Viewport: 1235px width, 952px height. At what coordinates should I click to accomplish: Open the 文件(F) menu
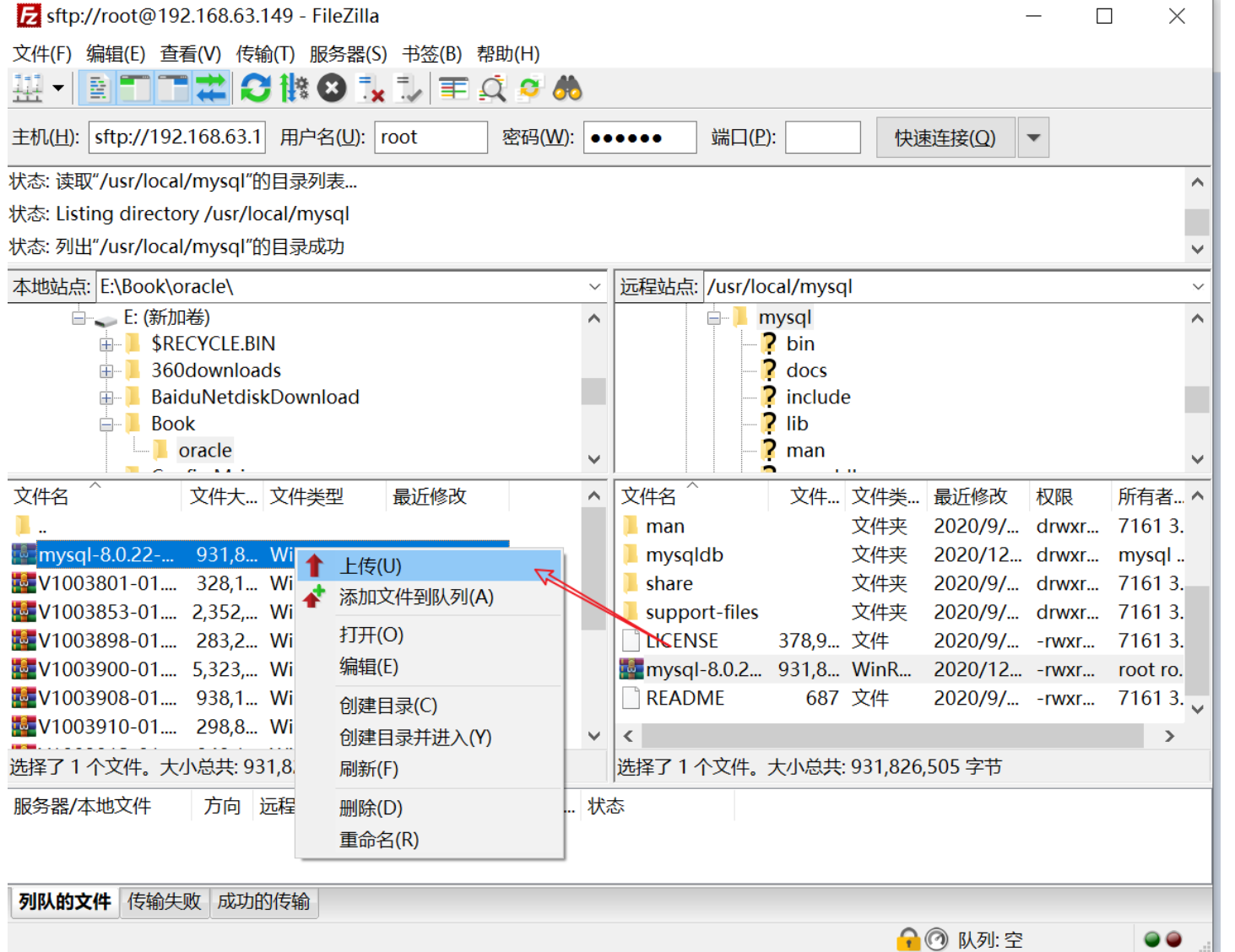[41, 54]
